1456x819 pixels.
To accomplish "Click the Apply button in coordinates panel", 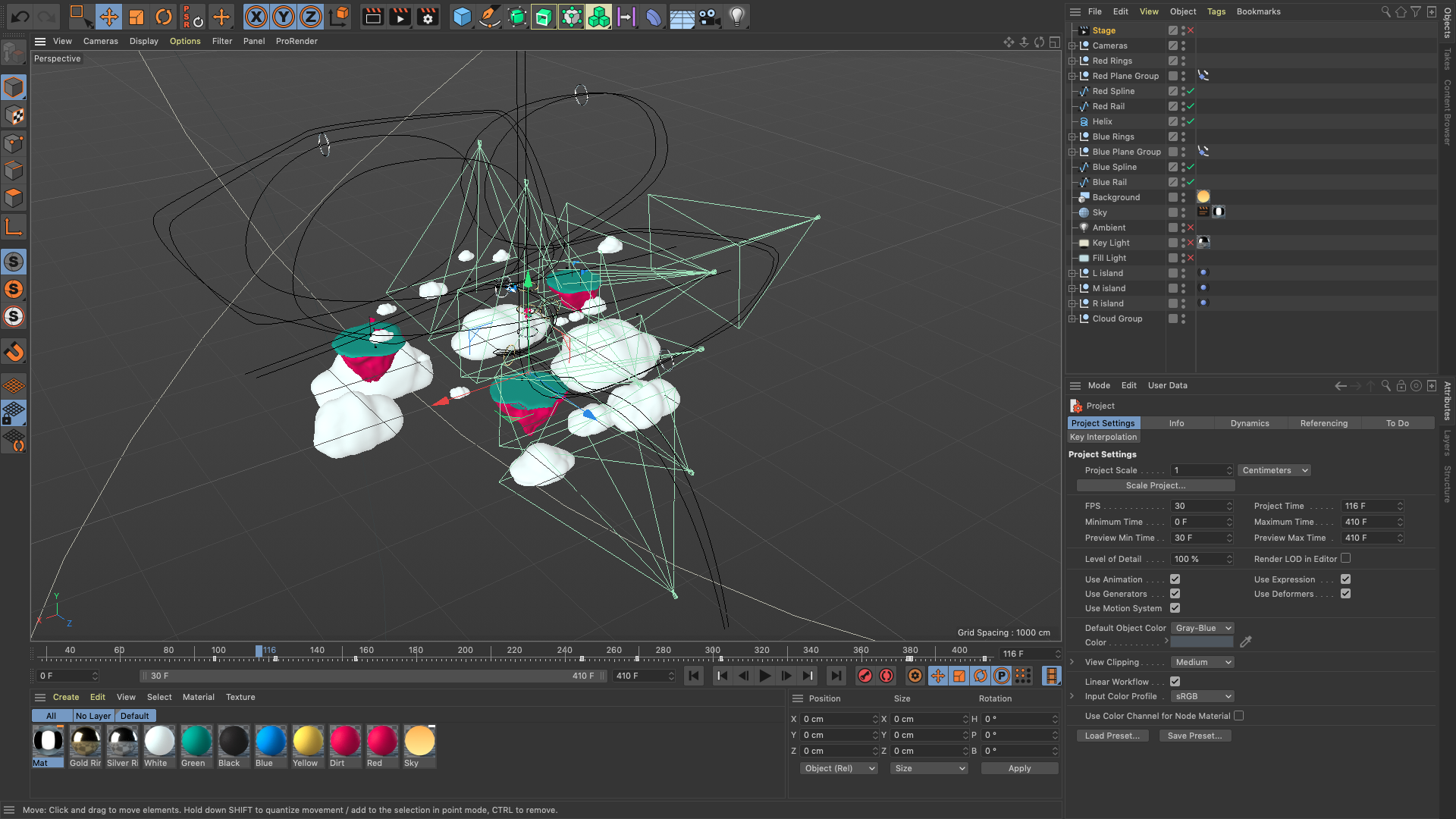I will (1019, 768).
